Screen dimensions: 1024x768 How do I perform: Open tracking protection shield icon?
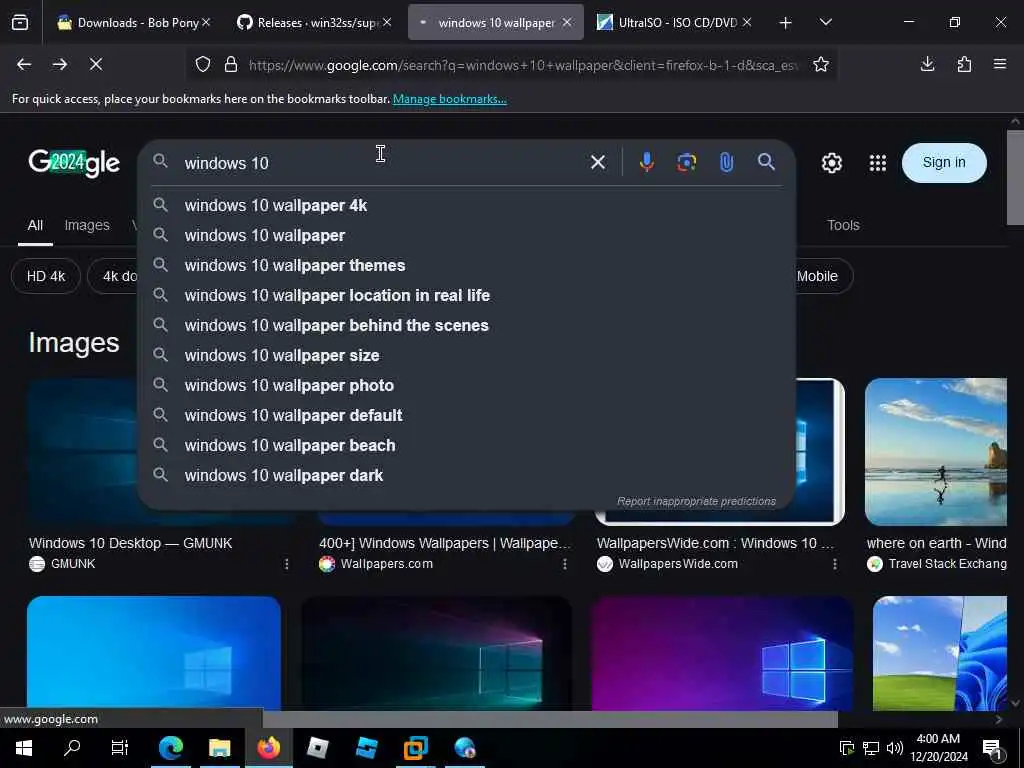(203, 64)
